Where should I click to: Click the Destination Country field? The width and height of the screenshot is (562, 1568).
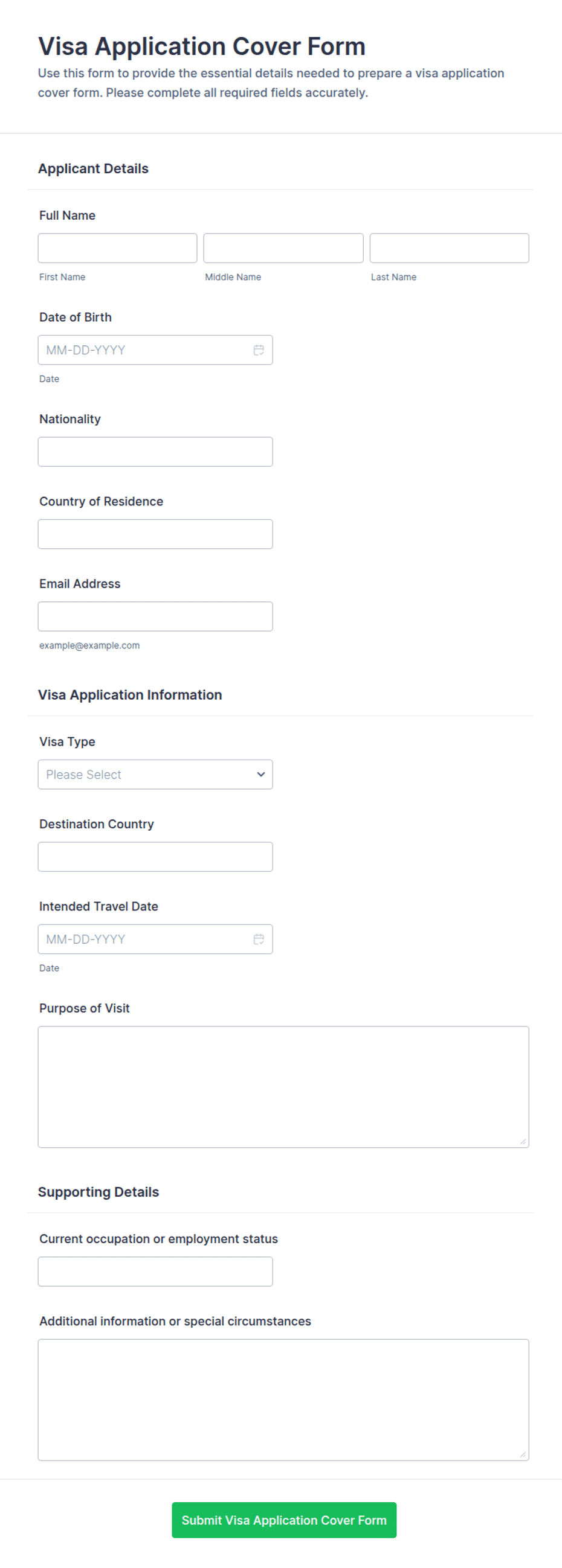pos(155,856)
